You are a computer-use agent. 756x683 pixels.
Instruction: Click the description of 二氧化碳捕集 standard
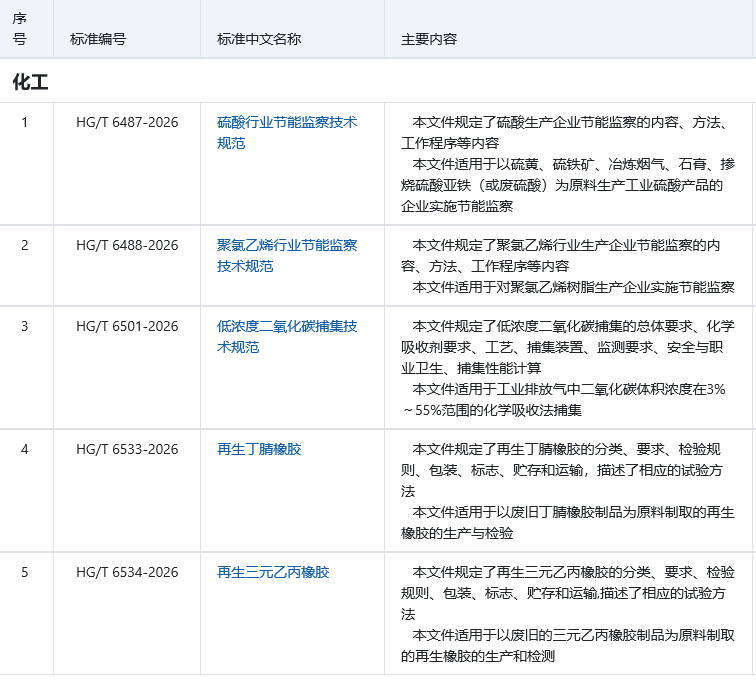(567, 368)
